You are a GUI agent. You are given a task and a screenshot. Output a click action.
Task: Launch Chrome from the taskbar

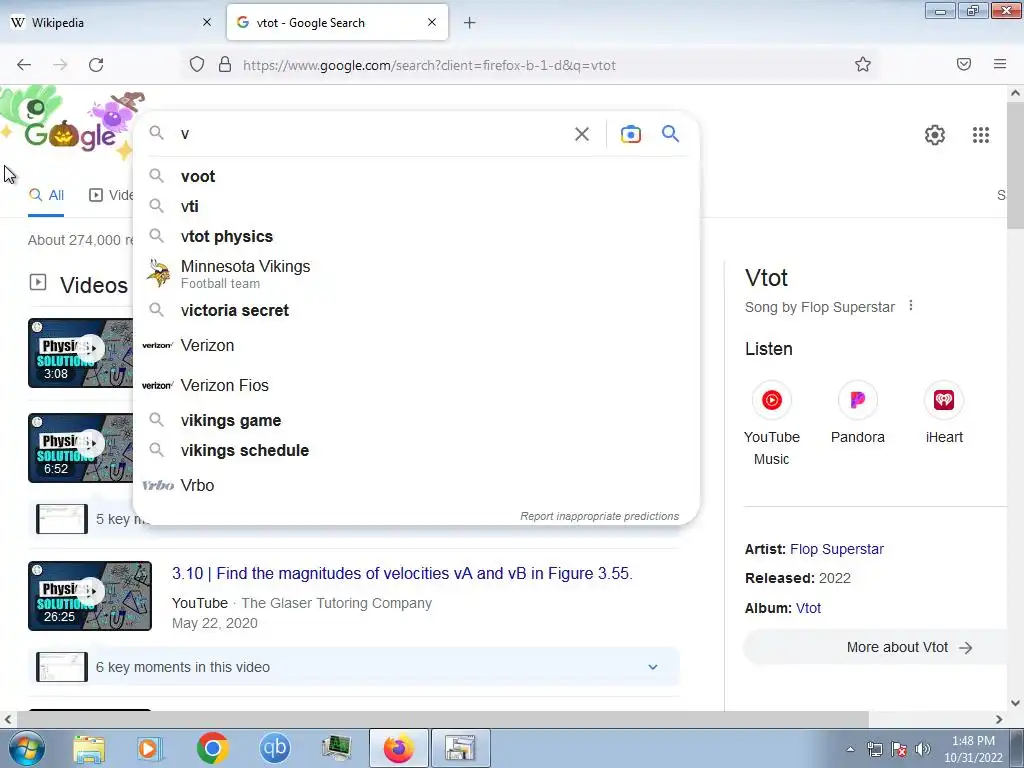point(212,748)
